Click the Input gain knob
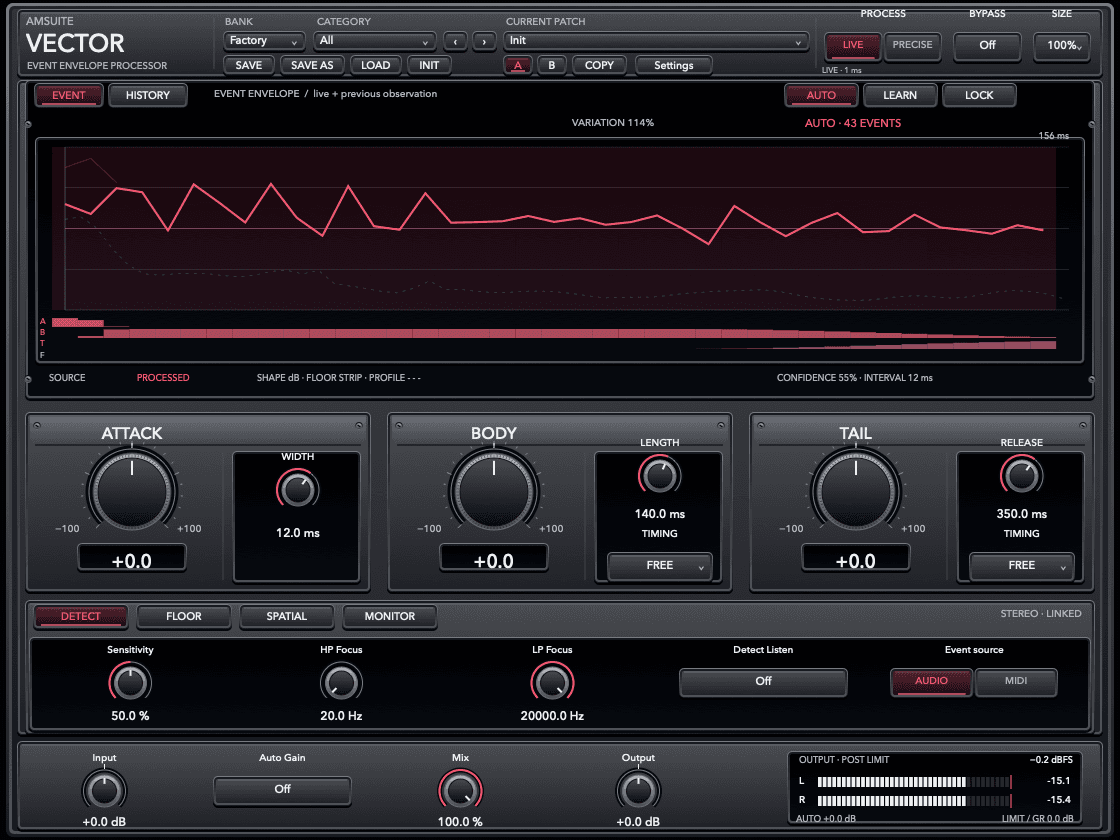The width and height of the screenshot is (1120, 840). pos(104,791)
